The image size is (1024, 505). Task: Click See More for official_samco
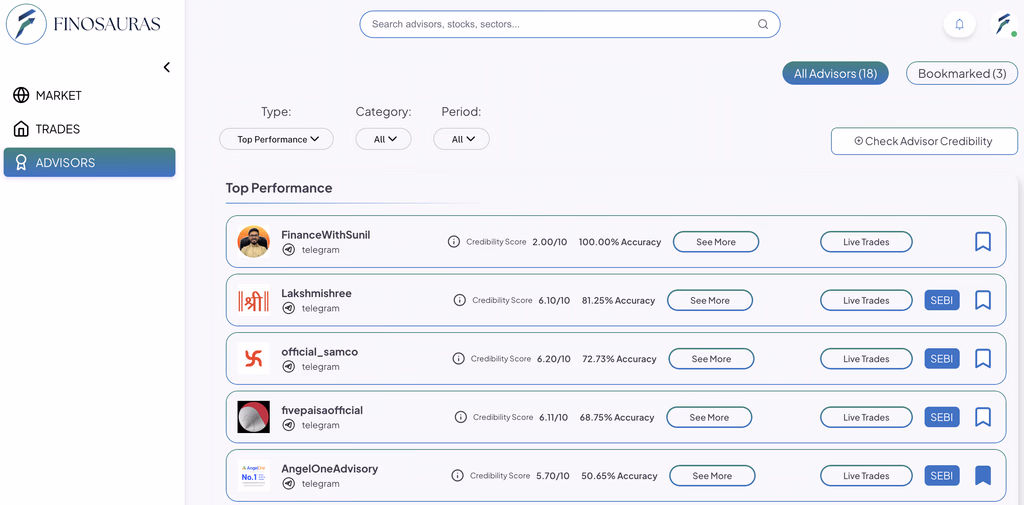711,359
